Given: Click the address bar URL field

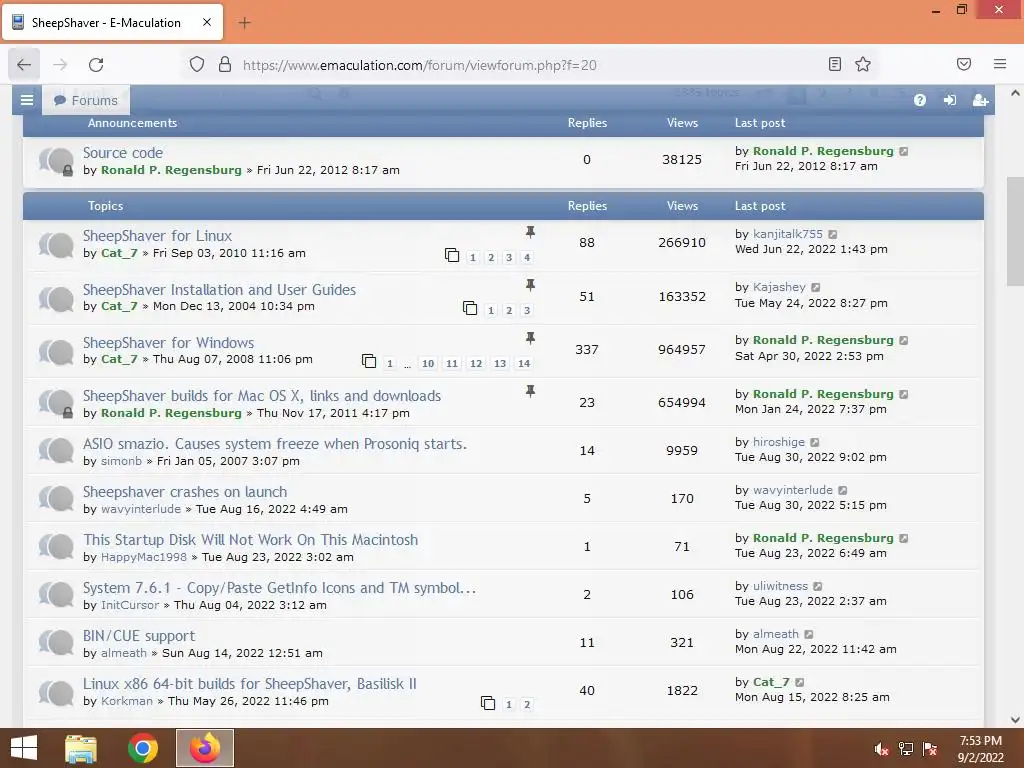Looking at the screenshot, I should pyautogui.click(x=530, y=65).
